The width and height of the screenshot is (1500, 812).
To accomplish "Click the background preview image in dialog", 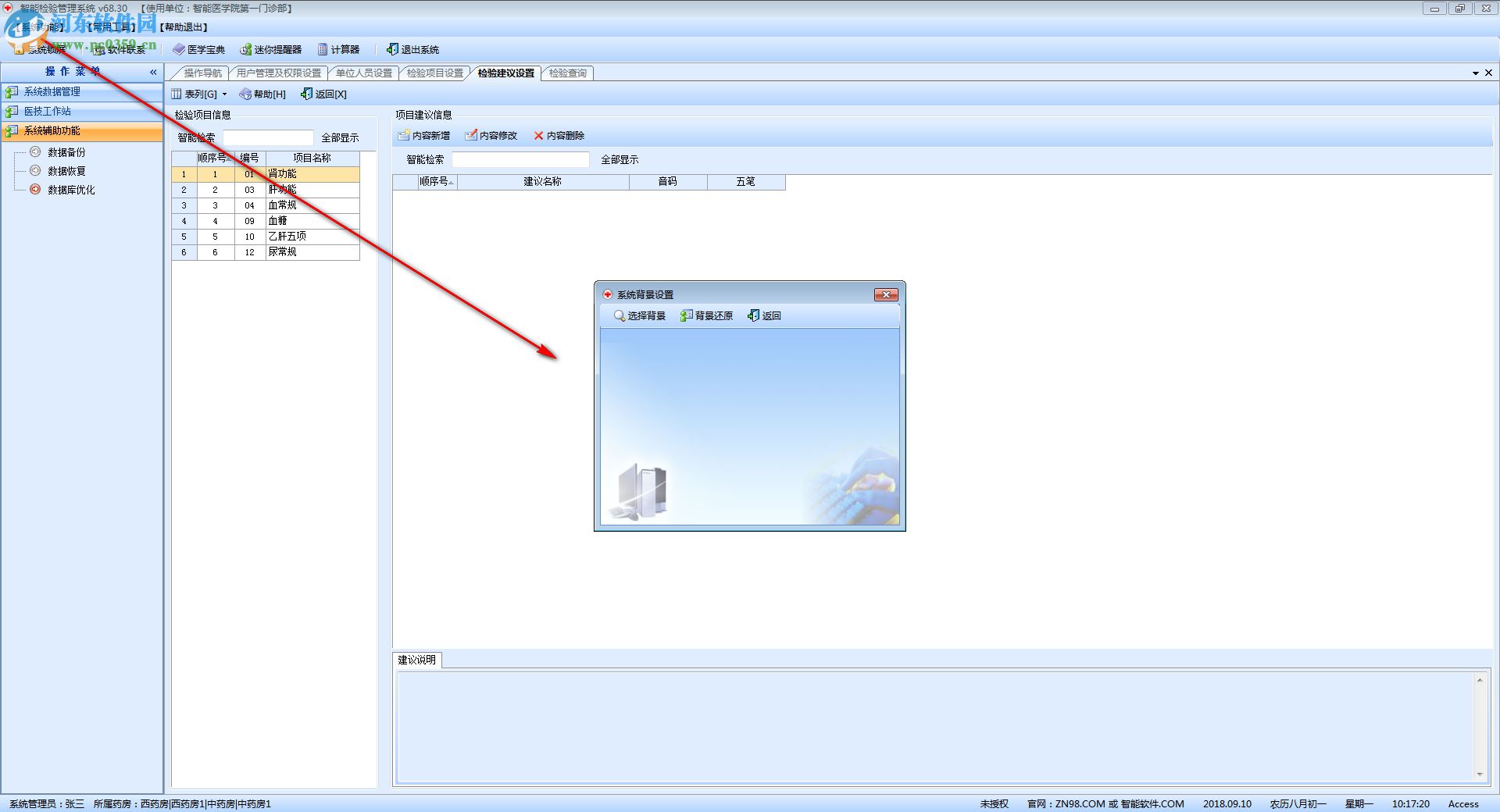I will tap(750, 426).
